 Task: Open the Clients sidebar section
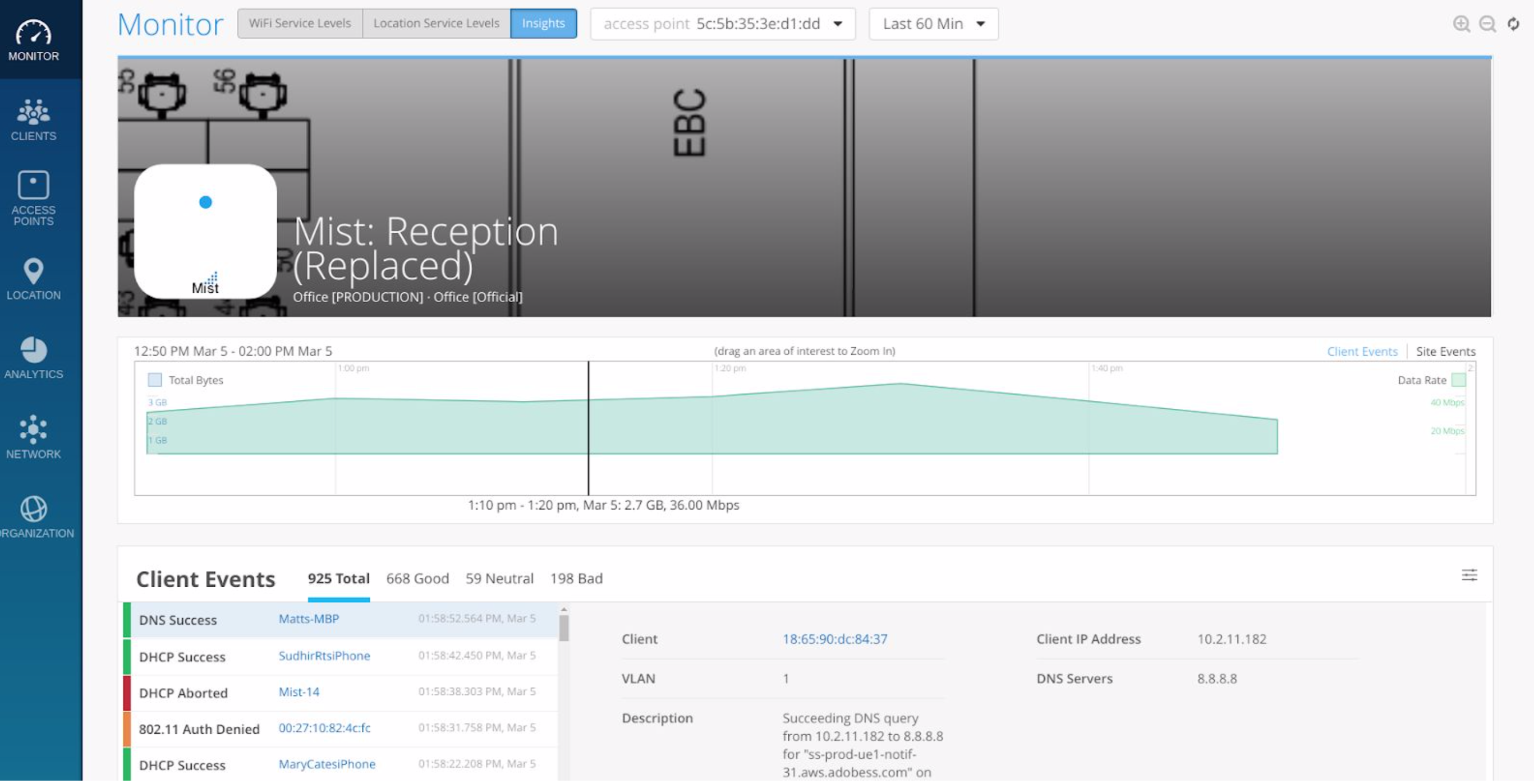[33, 119]
